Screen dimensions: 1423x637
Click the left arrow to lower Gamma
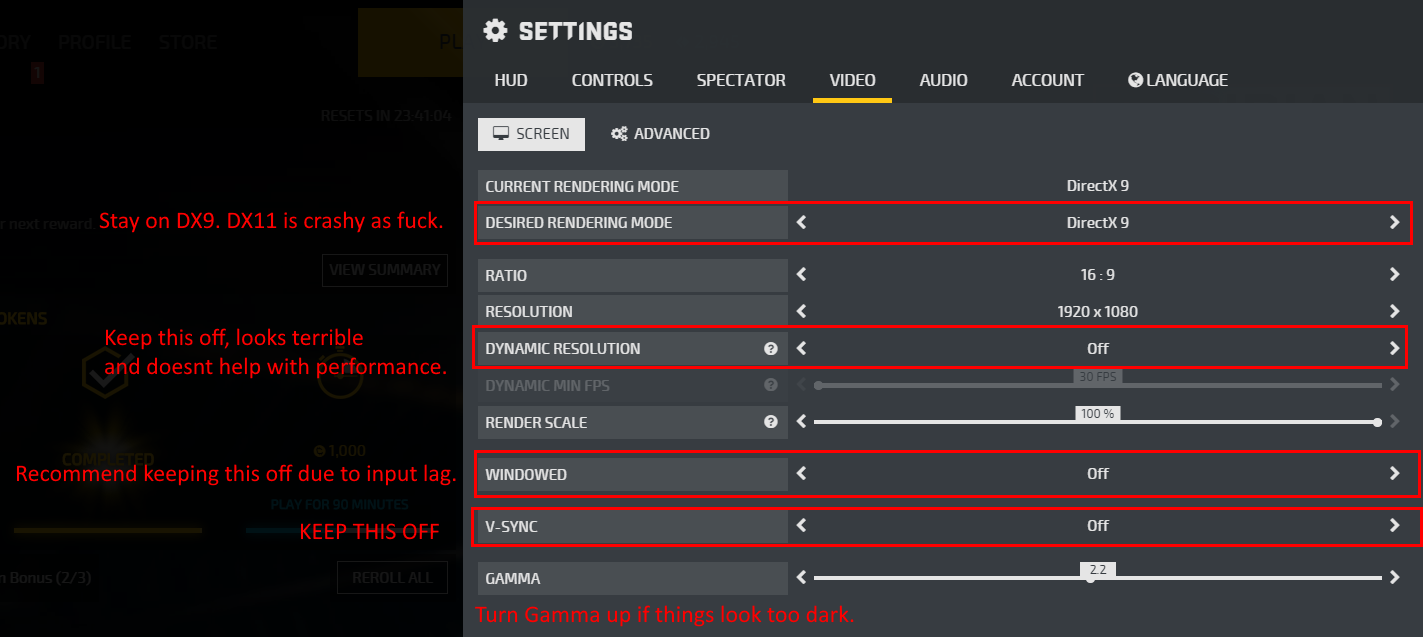pyautogui.click(x=801, y=578)
